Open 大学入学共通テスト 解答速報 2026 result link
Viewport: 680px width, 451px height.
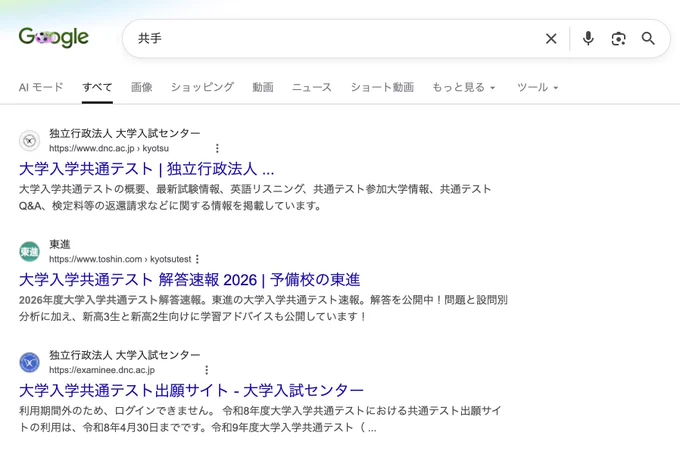pos(190,280)
